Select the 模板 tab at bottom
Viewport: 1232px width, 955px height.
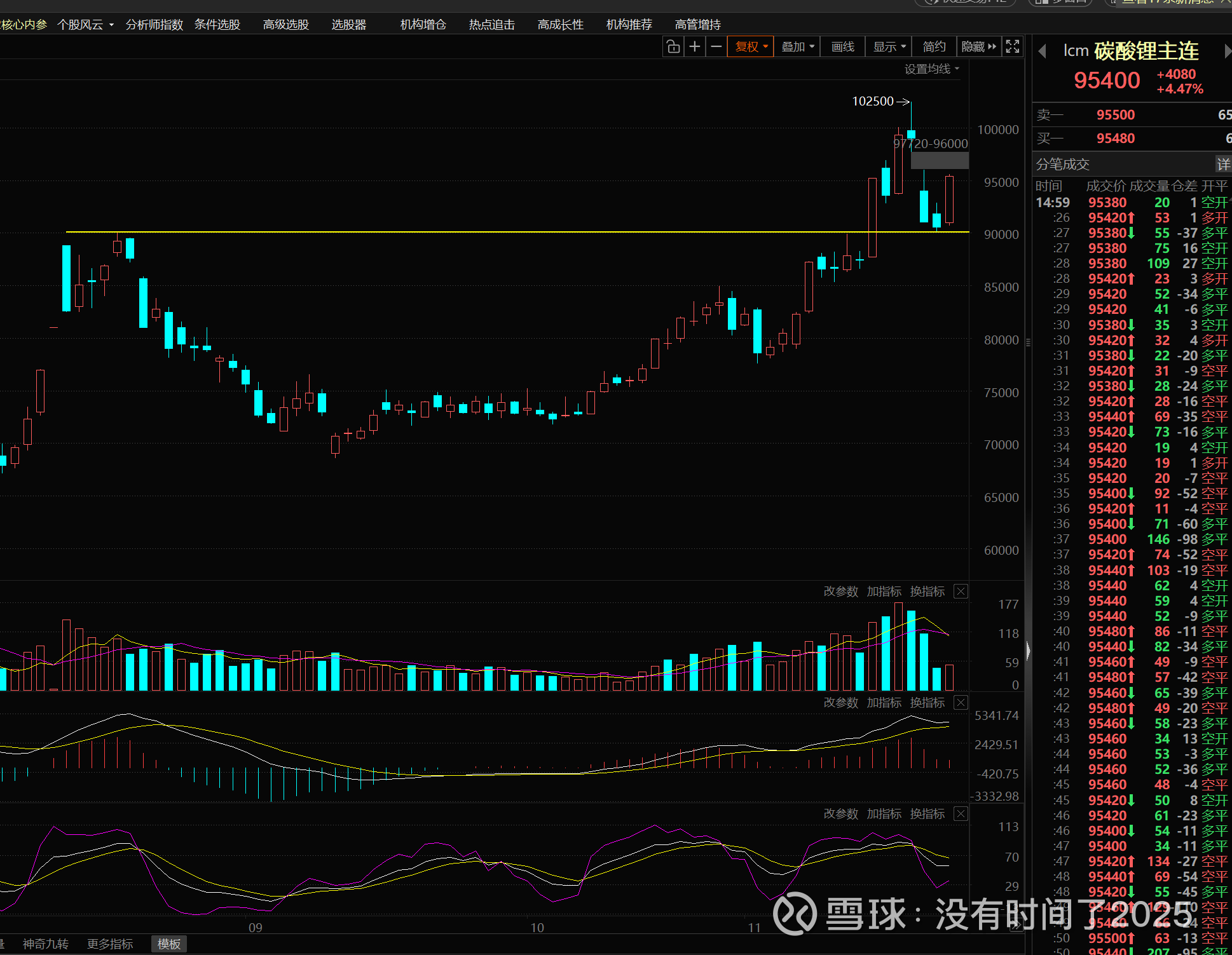click(169, 944)
